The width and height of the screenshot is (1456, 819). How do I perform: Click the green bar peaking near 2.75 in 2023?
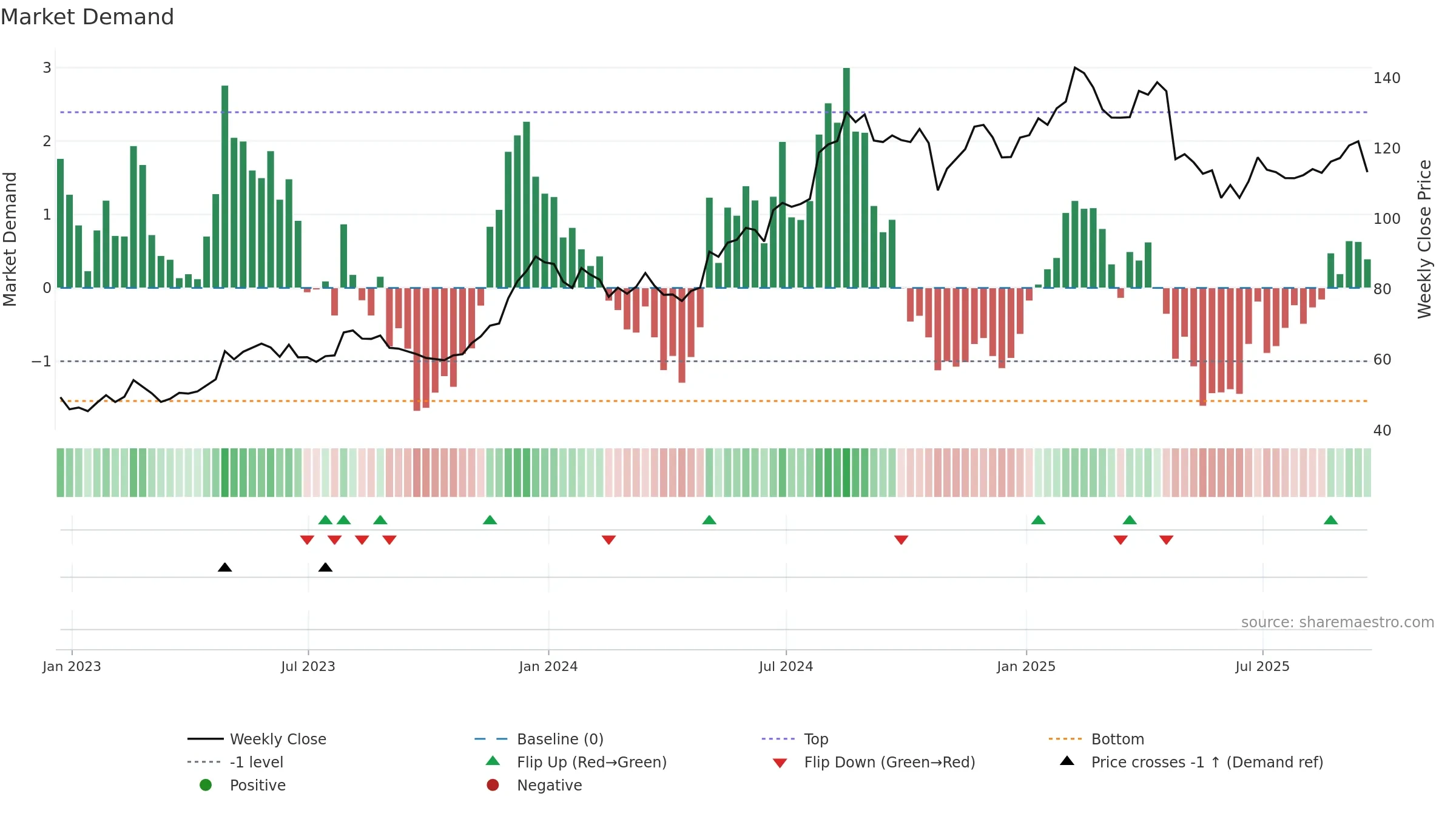tap(225, 187)
